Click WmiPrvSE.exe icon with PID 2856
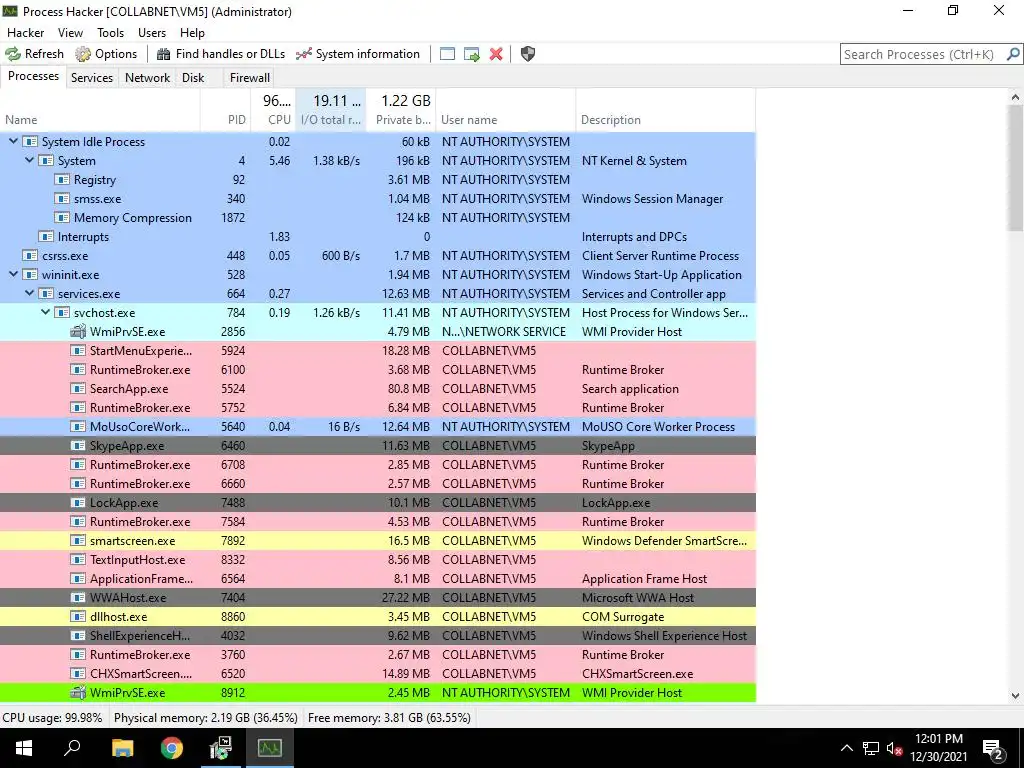 (x=78, y=331)
